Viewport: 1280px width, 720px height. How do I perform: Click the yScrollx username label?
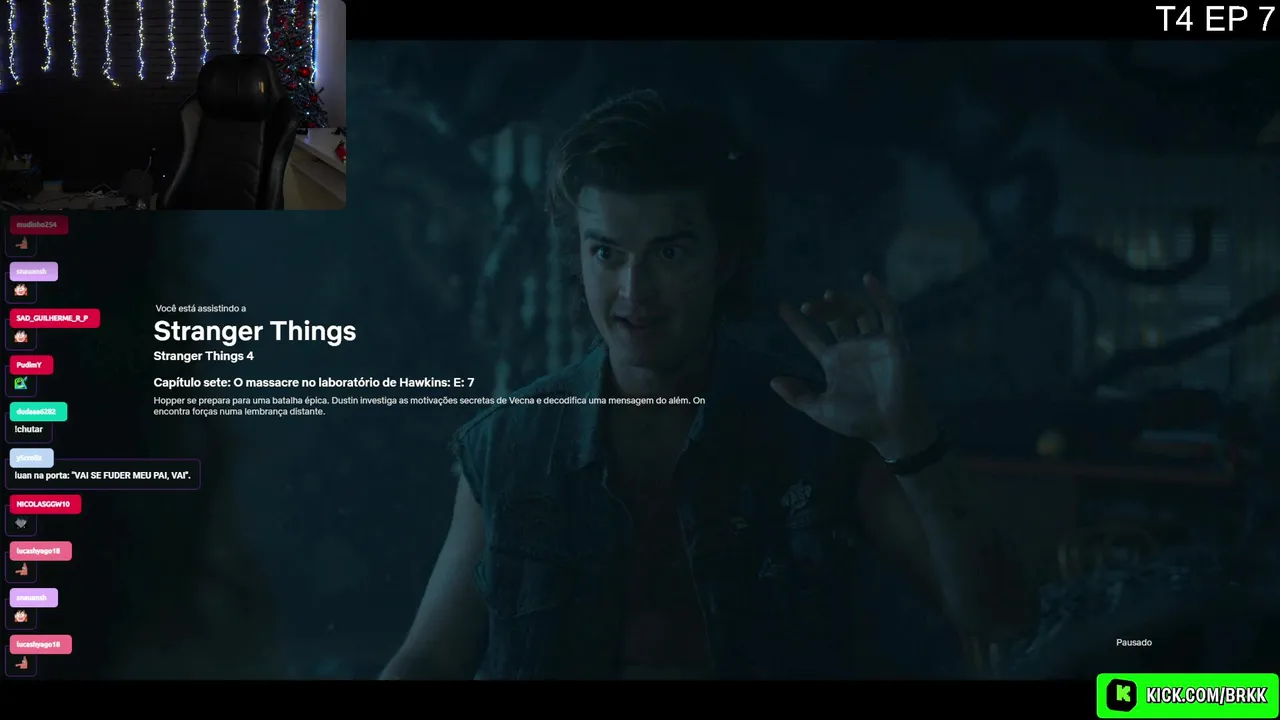tap(32, 458)
